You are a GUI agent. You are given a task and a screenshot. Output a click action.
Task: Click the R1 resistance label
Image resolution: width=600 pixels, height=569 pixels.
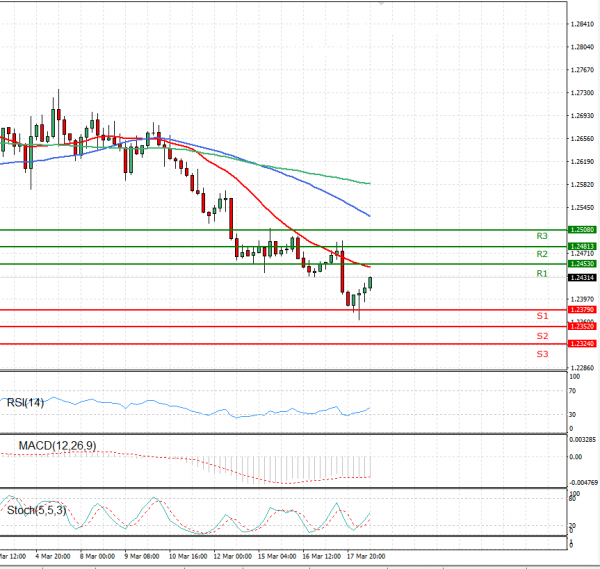point(542,274)
